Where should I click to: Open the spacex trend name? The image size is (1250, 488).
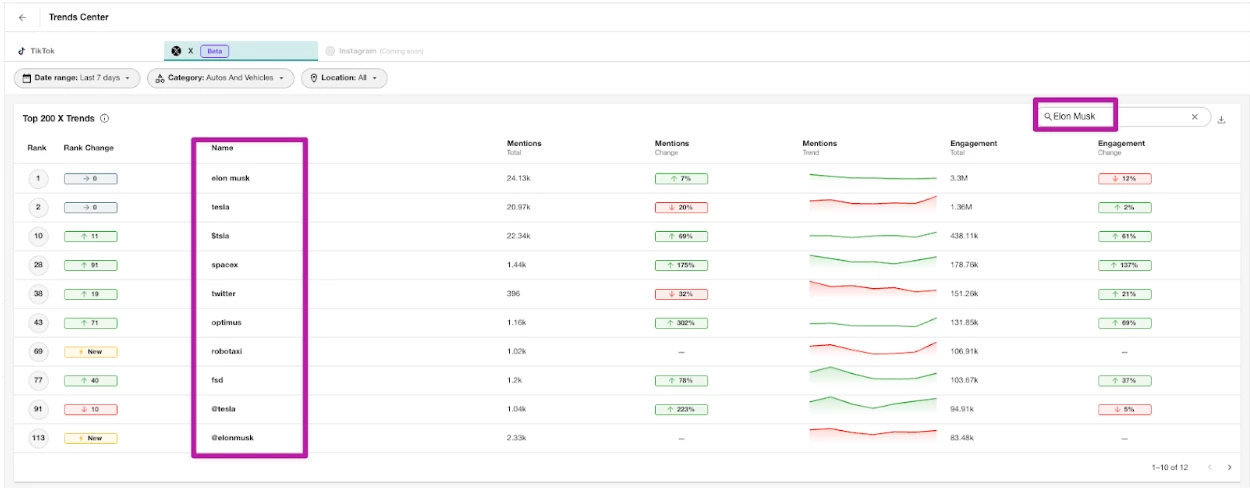[224, 265]
